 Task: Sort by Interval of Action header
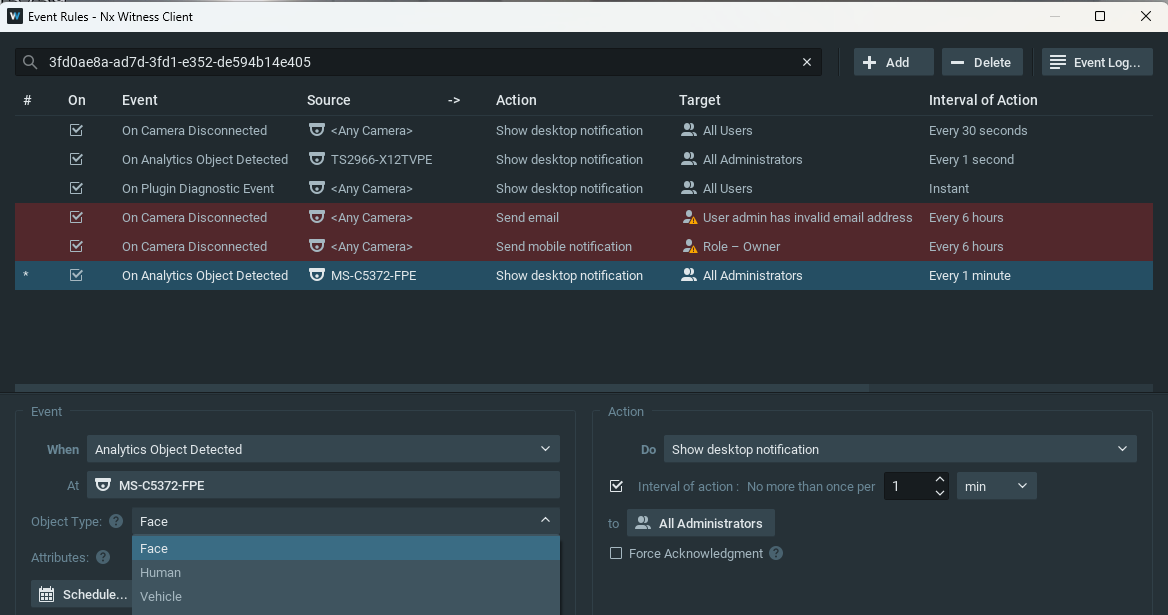pos(983,100)
